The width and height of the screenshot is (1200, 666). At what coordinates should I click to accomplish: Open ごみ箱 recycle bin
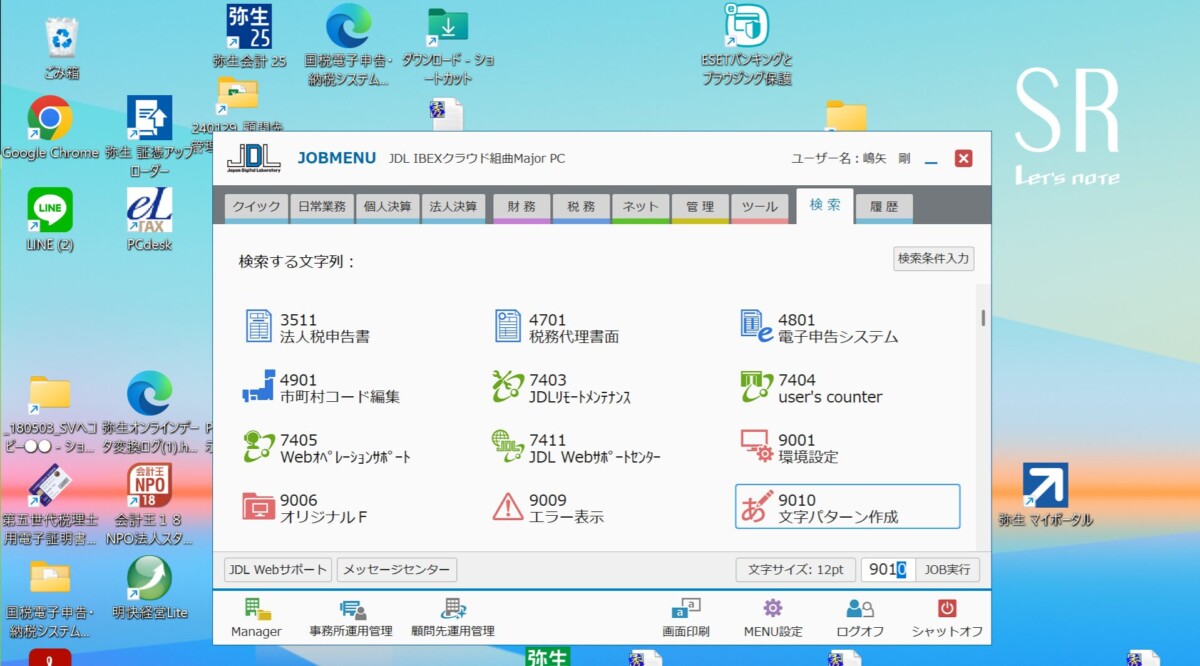(x=61, y=47)
